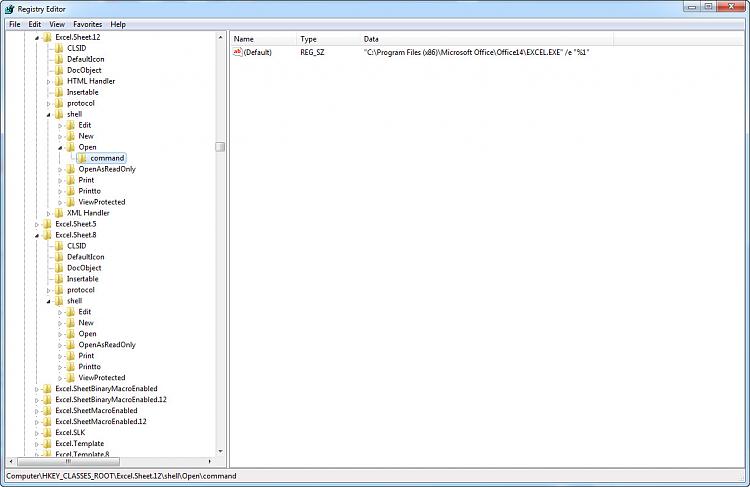Image resolution: width=750 pixels, height=487 pixels.
Task: Open the Favorites menu
Action: click(88, 24)
